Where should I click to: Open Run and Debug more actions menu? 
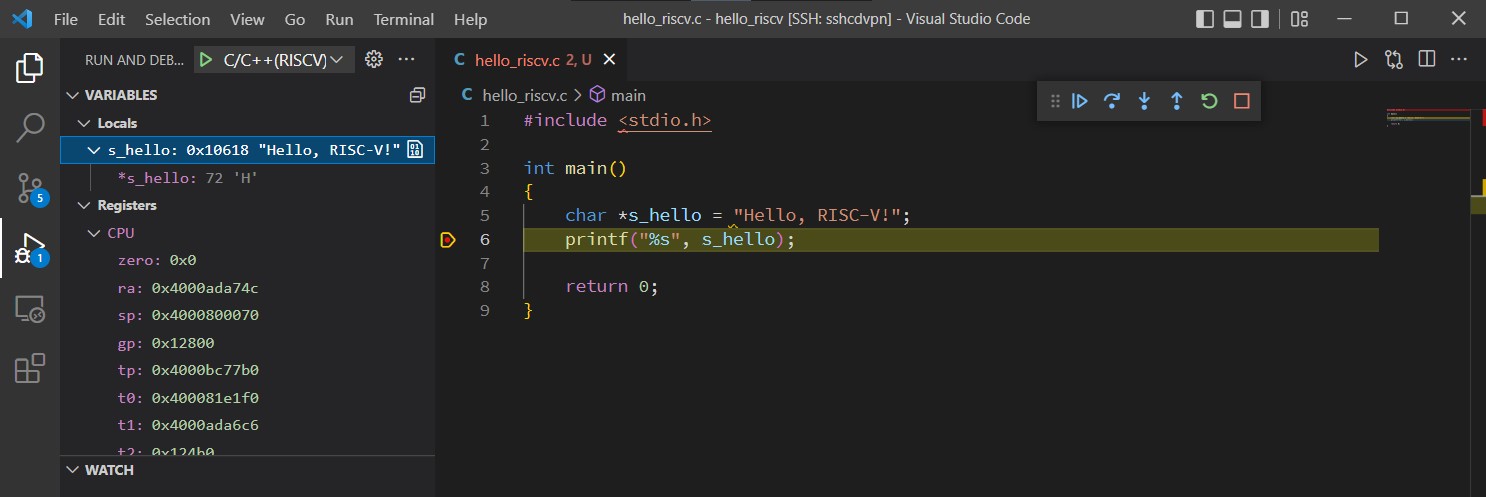406,60
